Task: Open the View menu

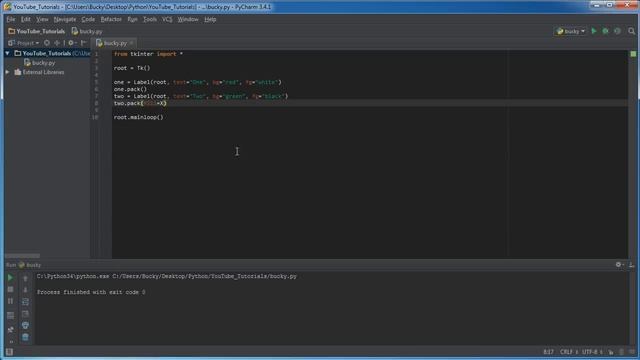Action: coord(42,19)
